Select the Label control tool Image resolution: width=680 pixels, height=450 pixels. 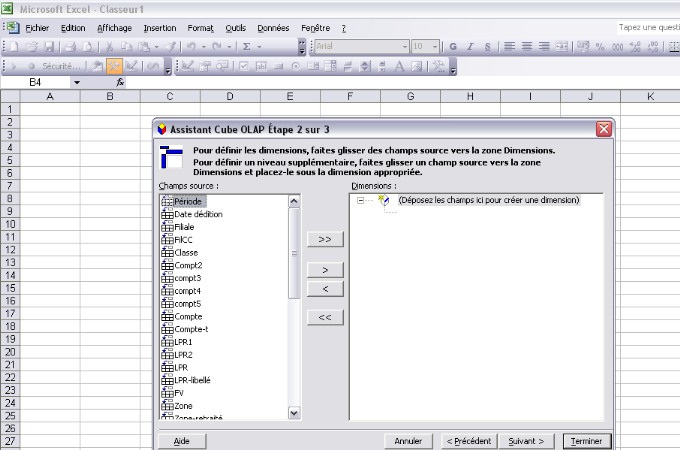[399, 66]
